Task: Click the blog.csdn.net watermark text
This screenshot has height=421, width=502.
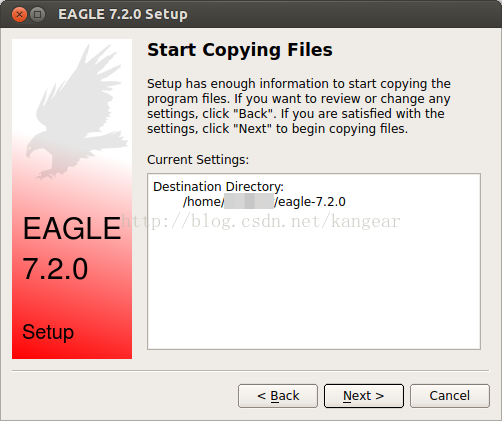Action: (261, 221)
